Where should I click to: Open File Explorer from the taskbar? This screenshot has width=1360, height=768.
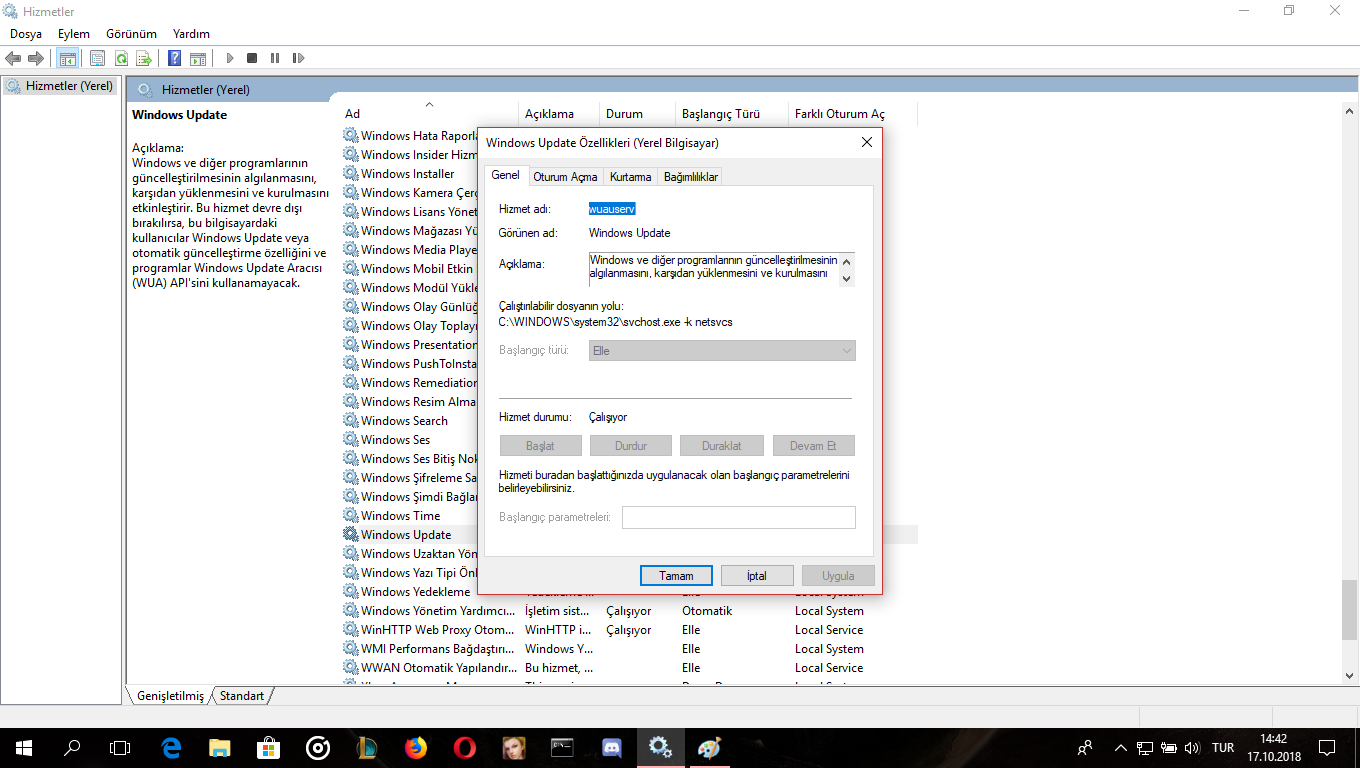point(220,747)
